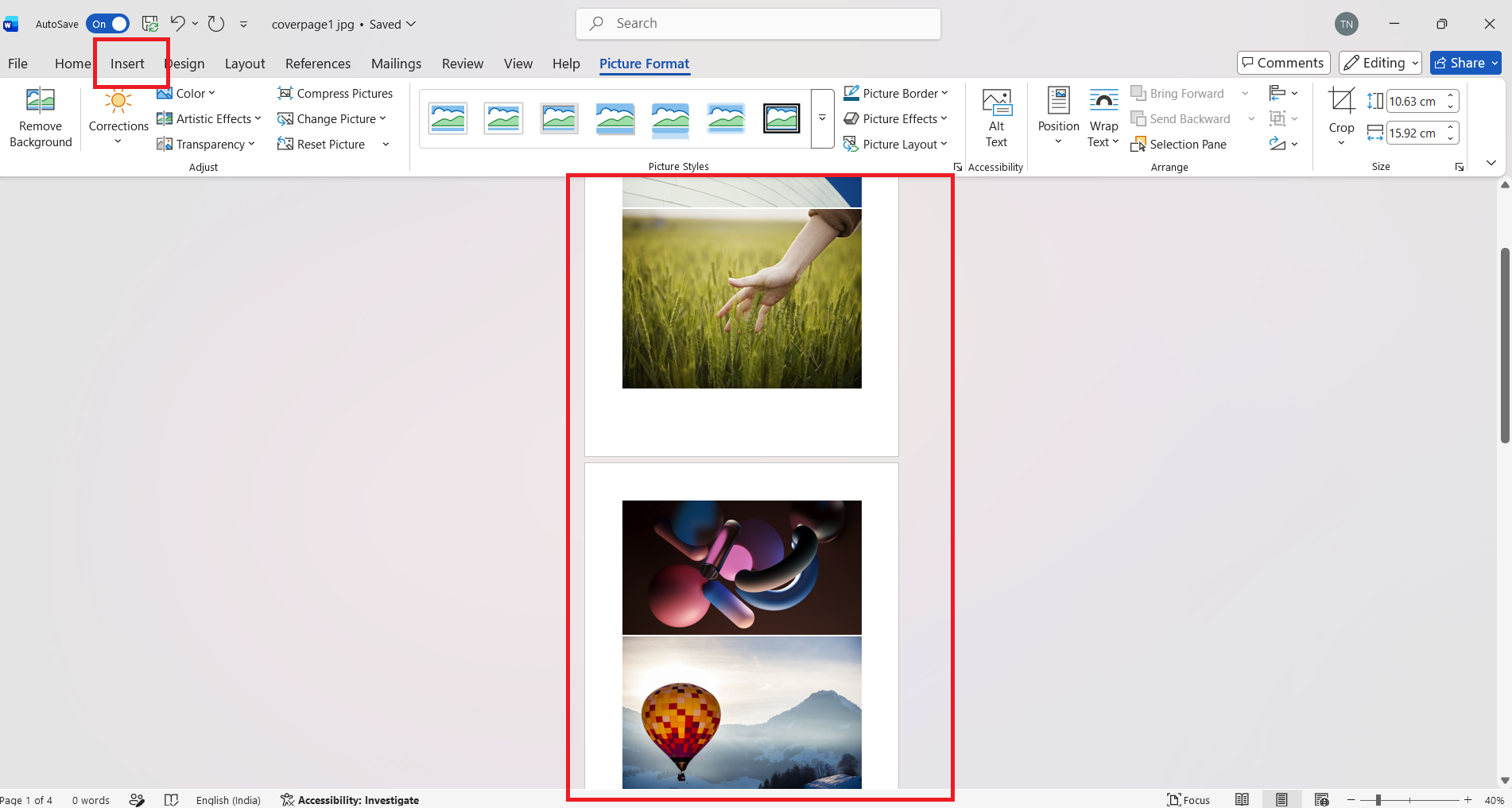Apply the black-framed picture style
The width and height of the screenshot is (1512, 808).
tap(781, 118)
